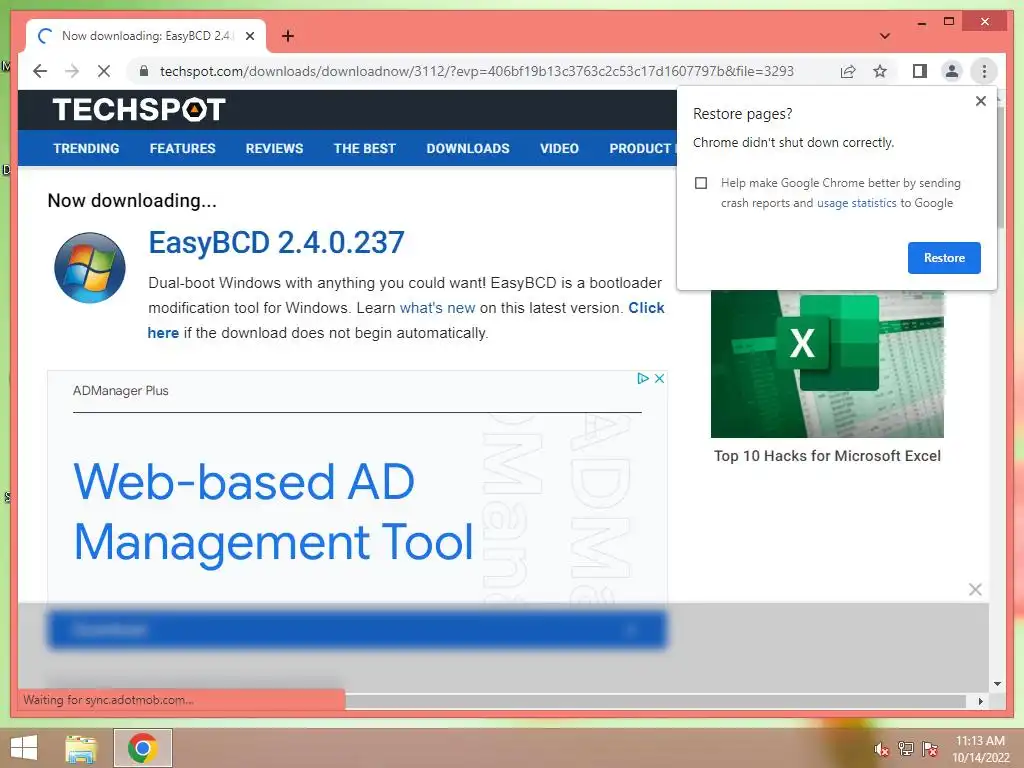Open the Chrome side panel icon
The height and width of the screenshot is (768, 1024).
920,71
